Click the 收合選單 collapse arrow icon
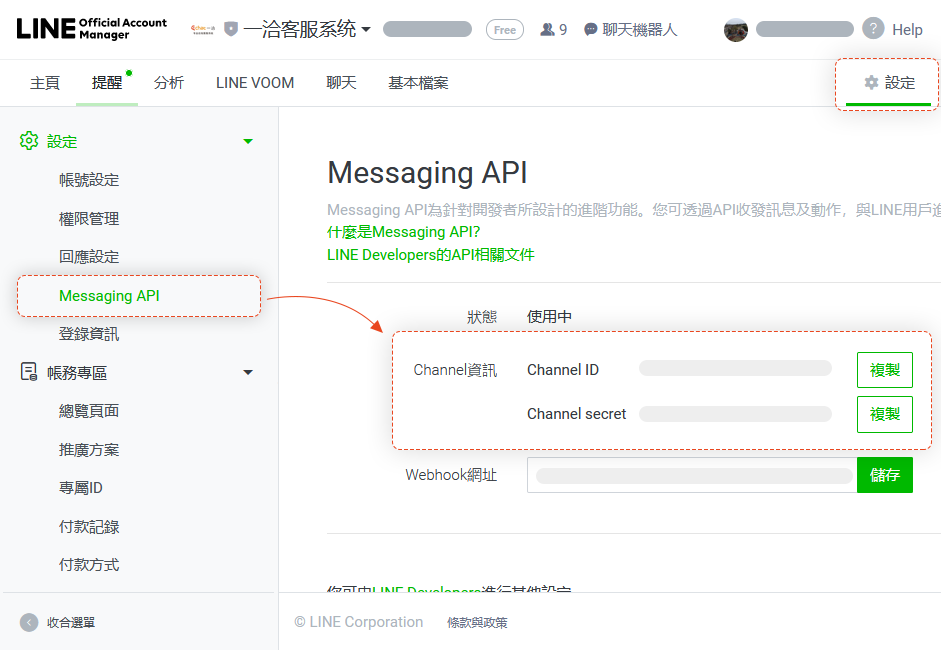 point(29,622)
